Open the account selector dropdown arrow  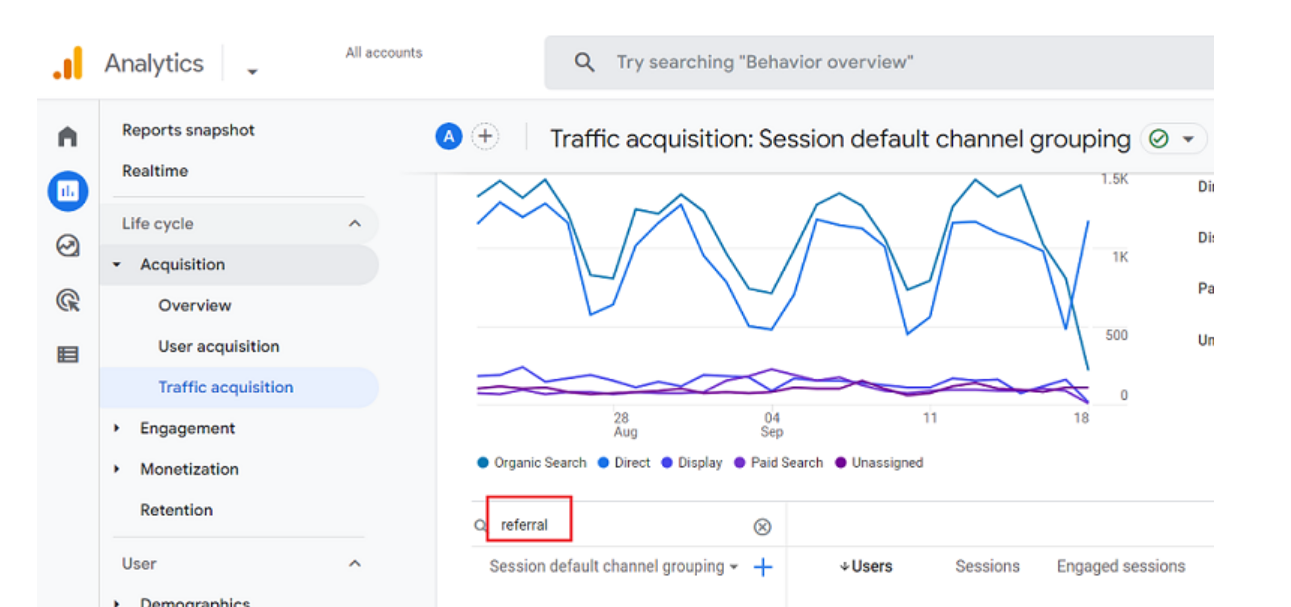click(252, 71)
